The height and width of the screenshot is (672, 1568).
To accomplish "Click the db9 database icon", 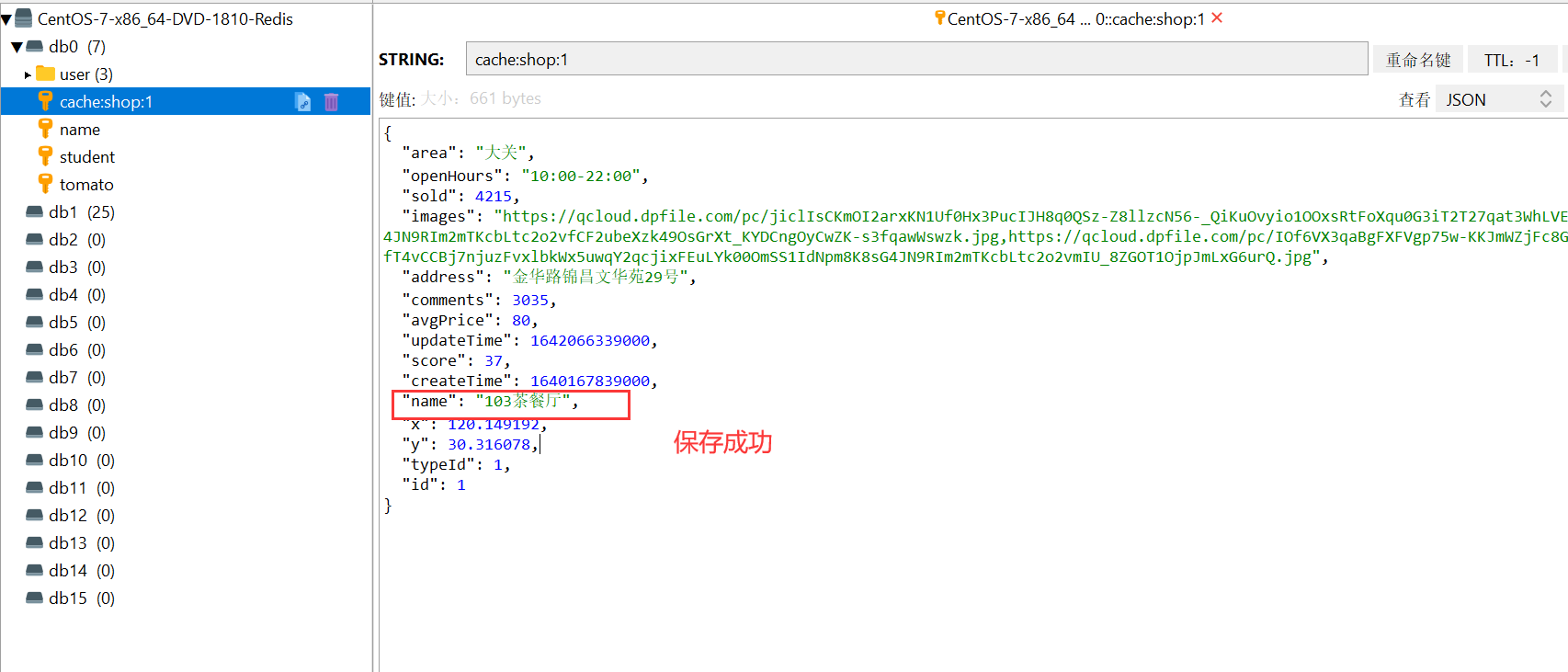I will pos(35,432).
